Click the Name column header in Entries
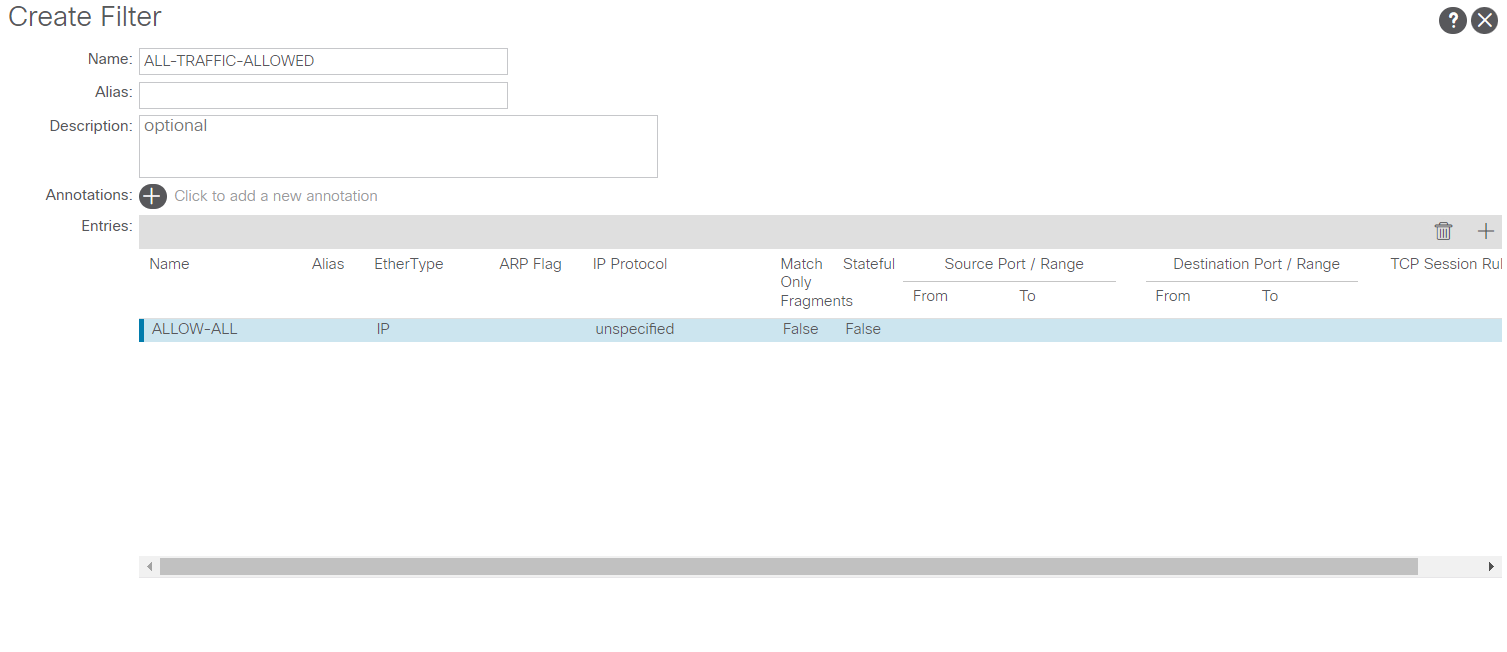This screenshot has width=1507, height=652. click(169, 264)
